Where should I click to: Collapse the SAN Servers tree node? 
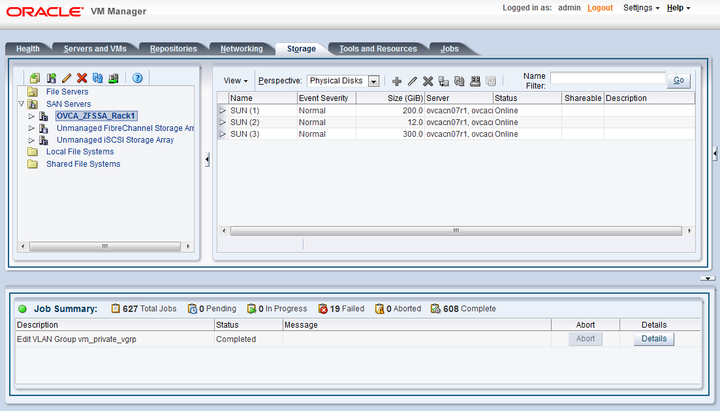(21, 104)
